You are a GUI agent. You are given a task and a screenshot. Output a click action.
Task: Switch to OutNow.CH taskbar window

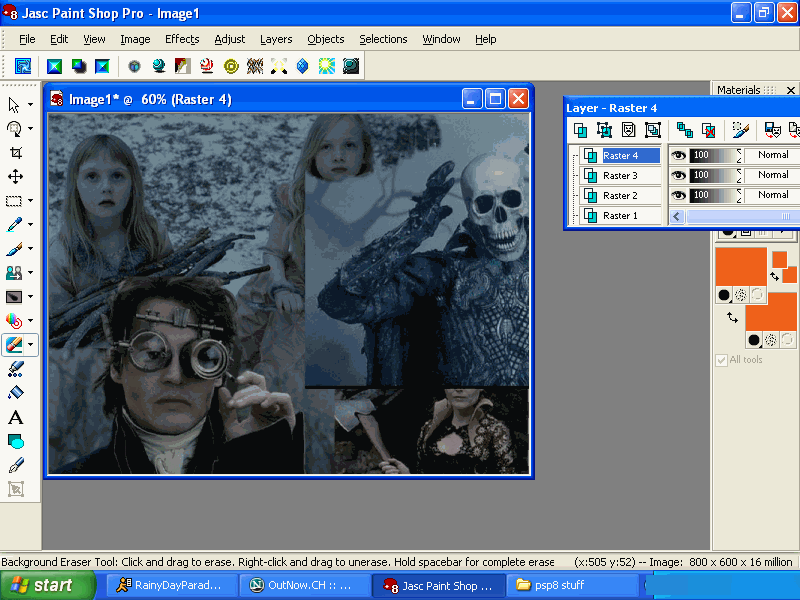pyautogui.click(x=305, y=585)
